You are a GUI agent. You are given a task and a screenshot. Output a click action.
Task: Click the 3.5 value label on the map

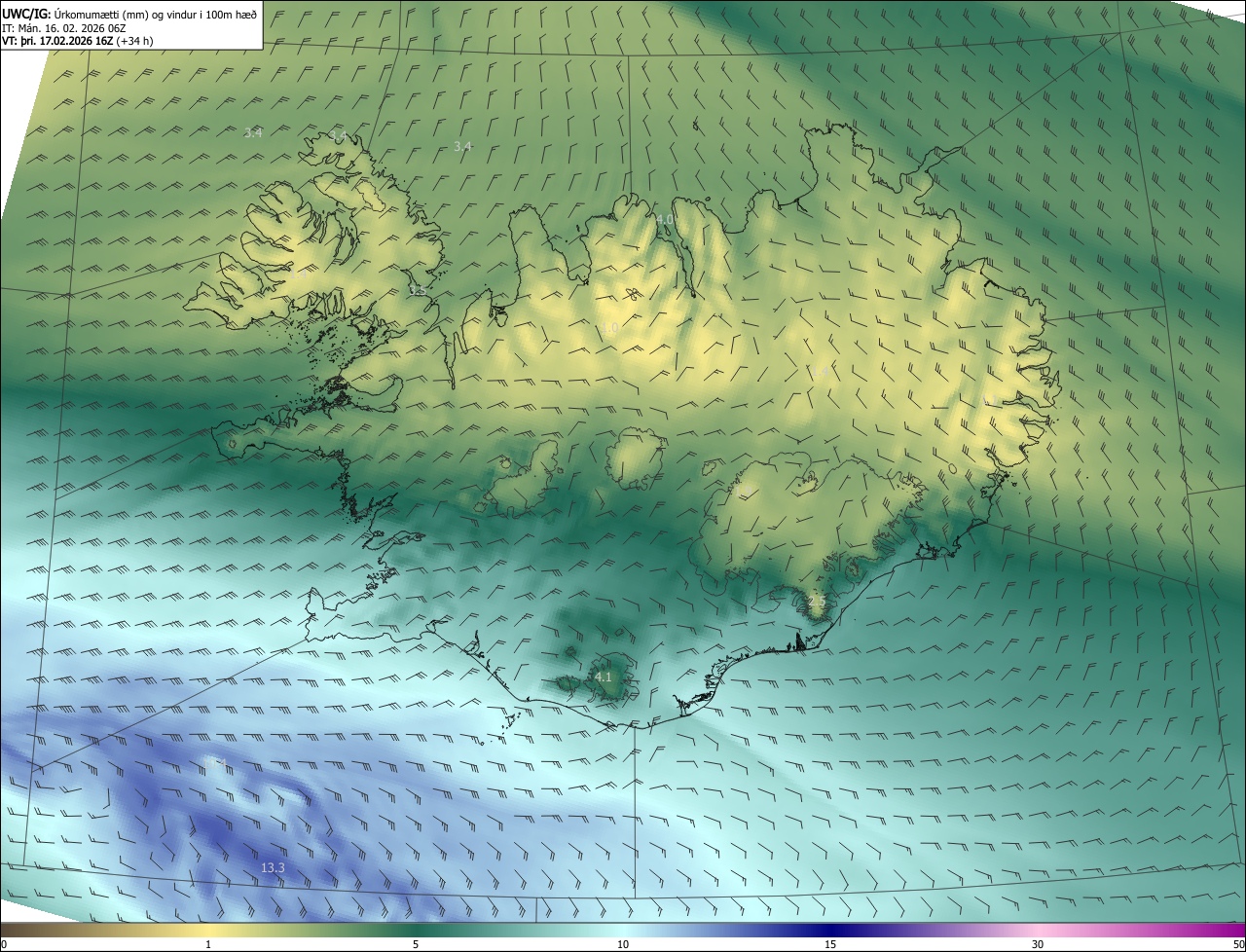coord(417,290)
